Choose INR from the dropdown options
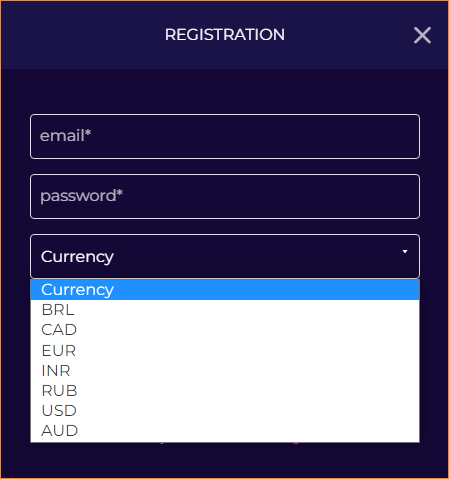This screenshot has width=449, height=479. pos(225,371)
